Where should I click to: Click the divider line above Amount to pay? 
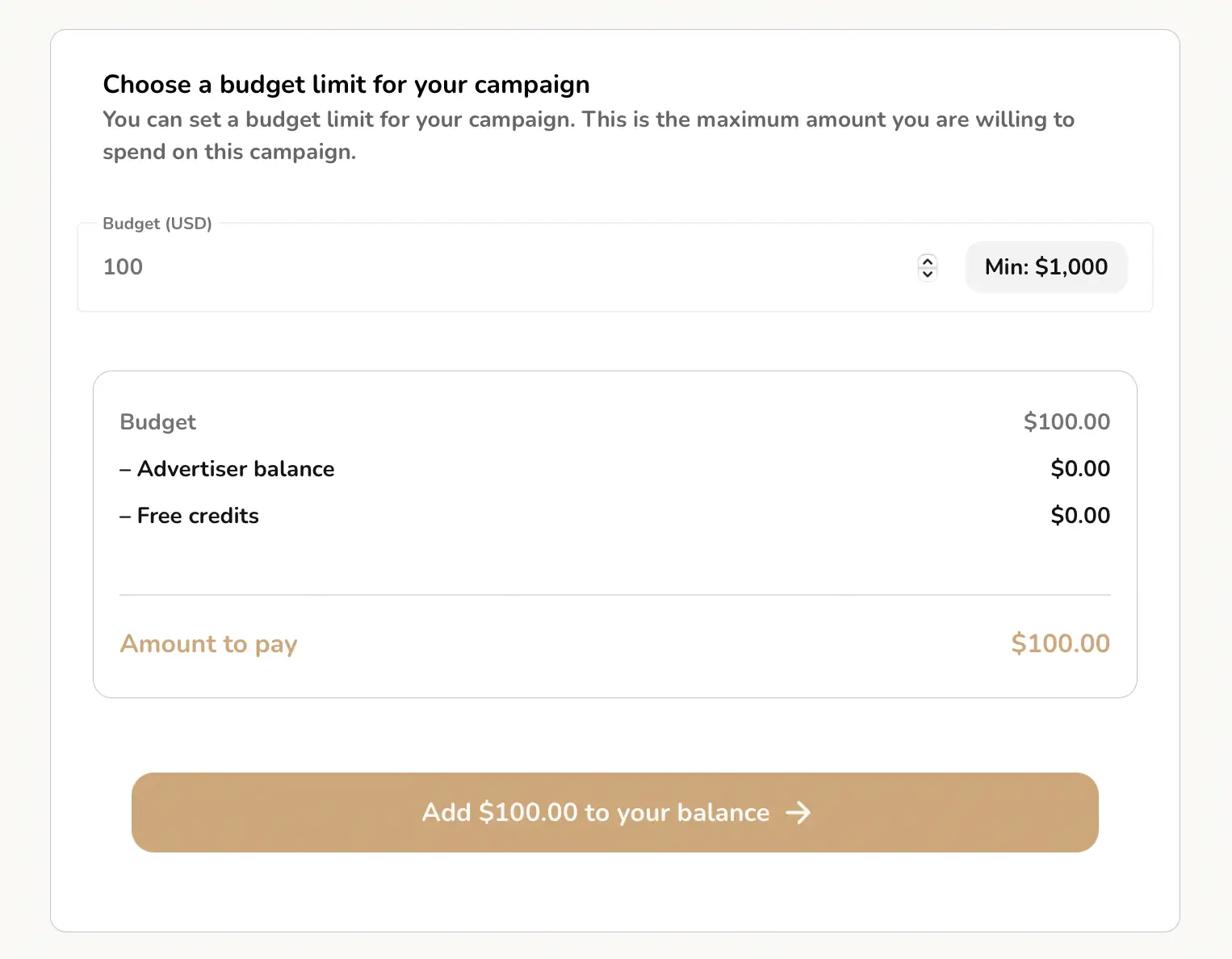click(615, 595)
